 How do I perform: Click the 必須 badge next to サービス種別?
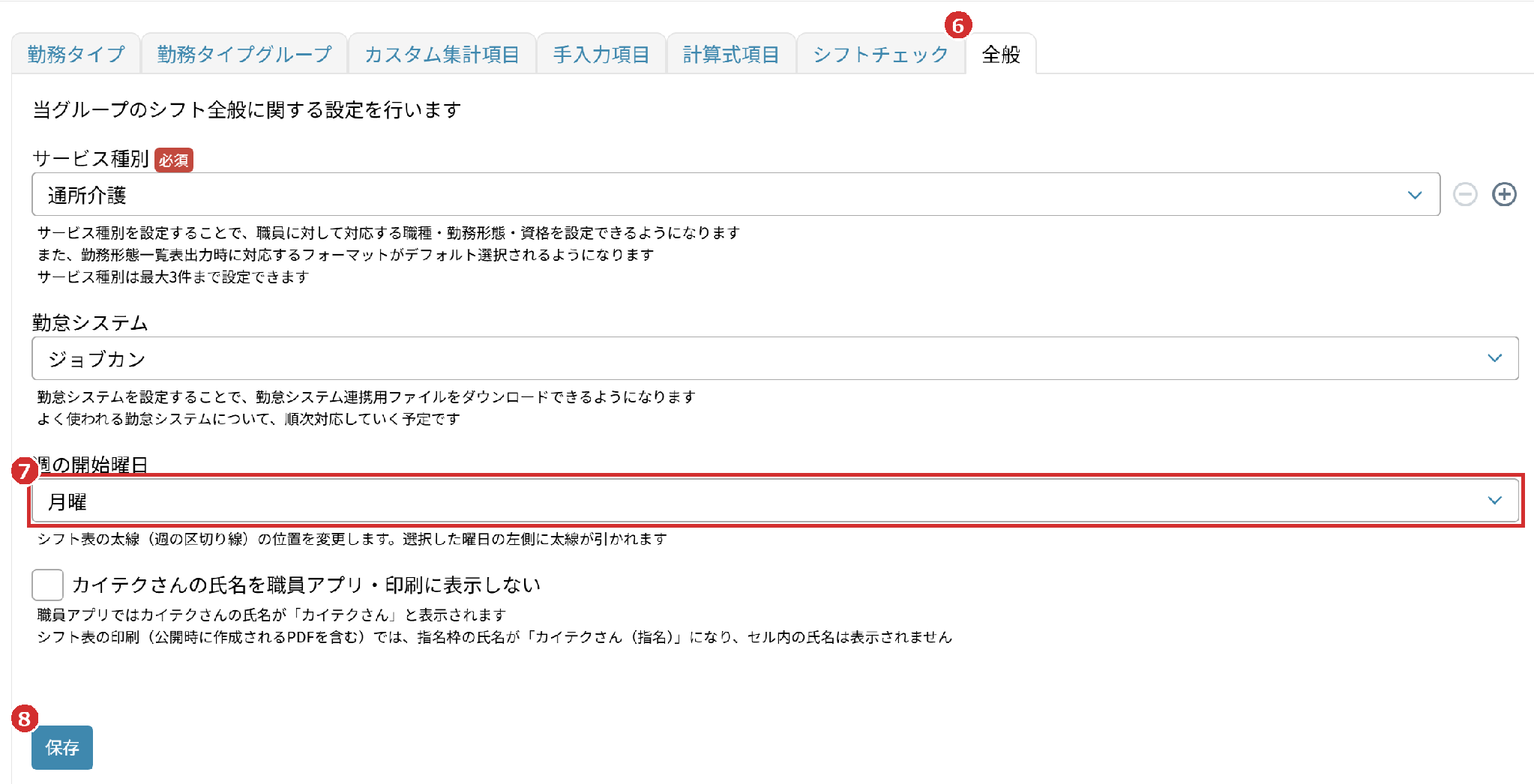[x=174, y=160]
